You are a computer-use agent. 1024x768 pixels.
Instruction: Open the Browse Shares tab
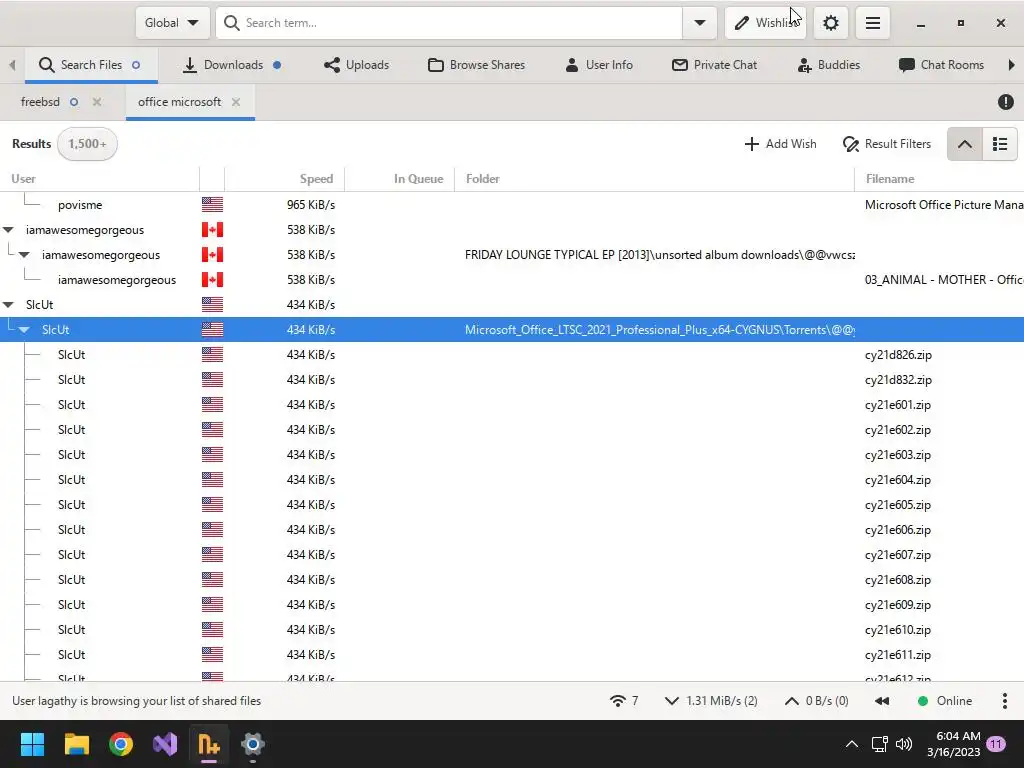tap(477, 65)
